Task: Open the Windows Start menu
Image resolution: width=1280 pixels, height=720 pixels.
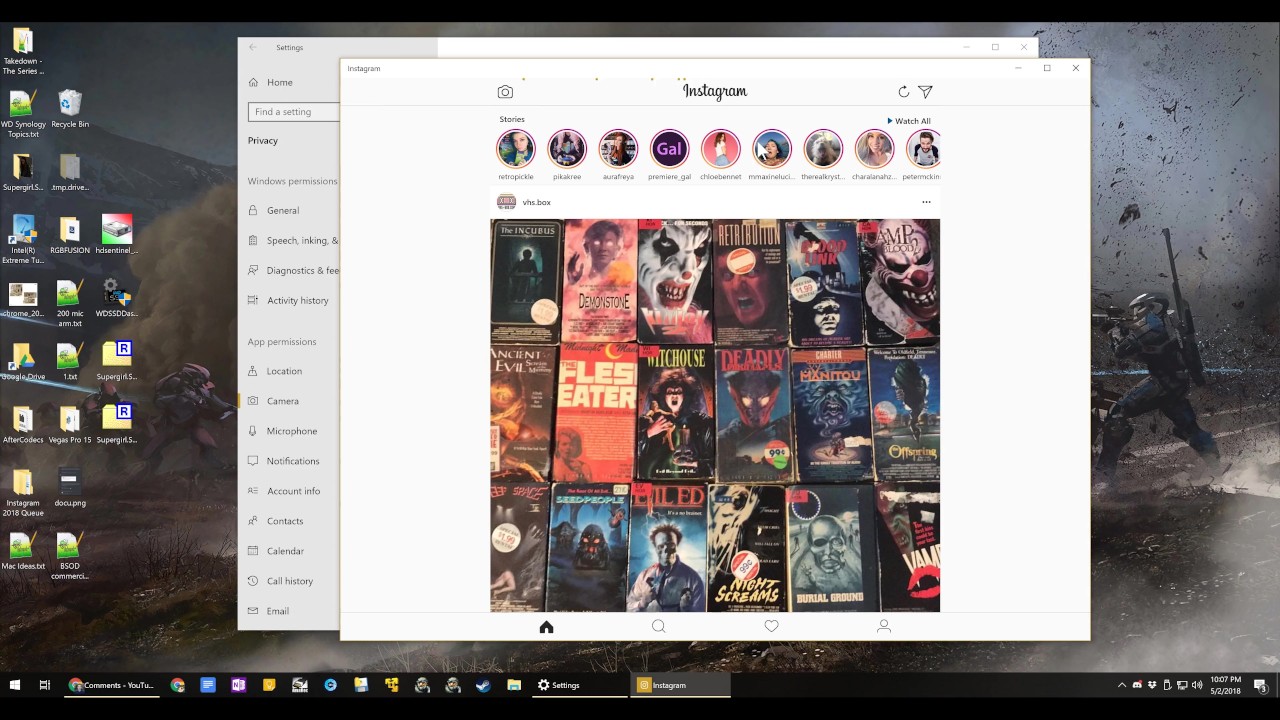Action: [x=15, y=685]
